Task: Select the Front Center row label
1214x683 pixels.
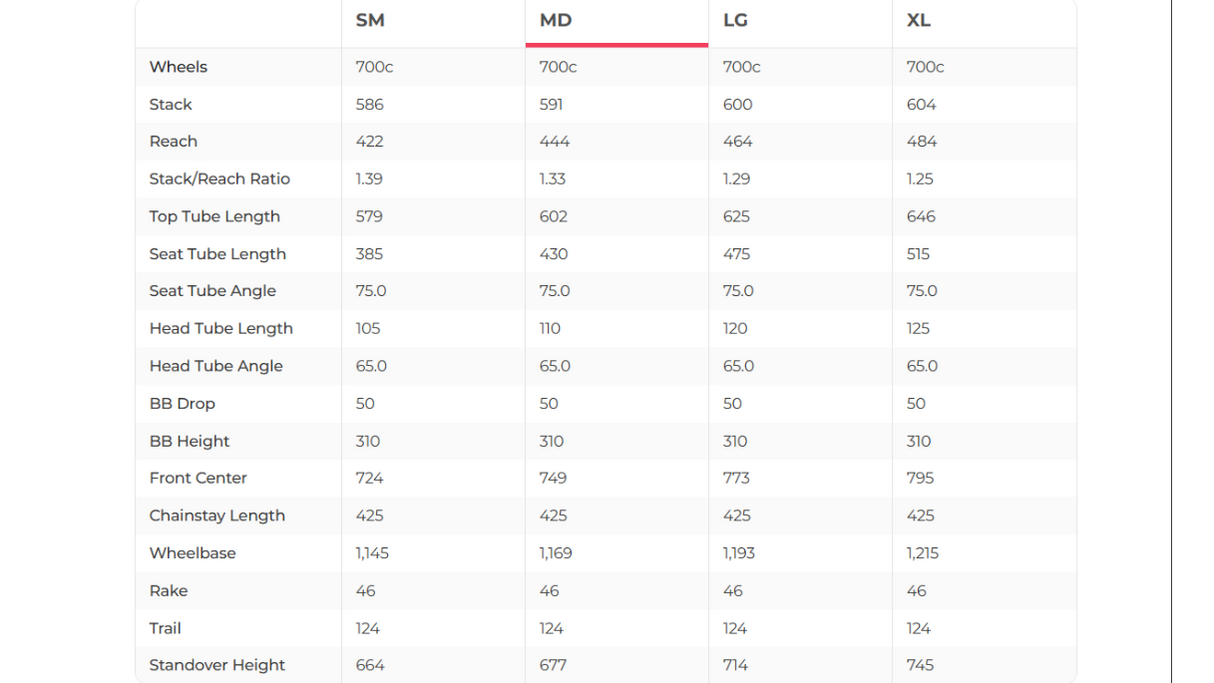Action: tap(198, 478)
